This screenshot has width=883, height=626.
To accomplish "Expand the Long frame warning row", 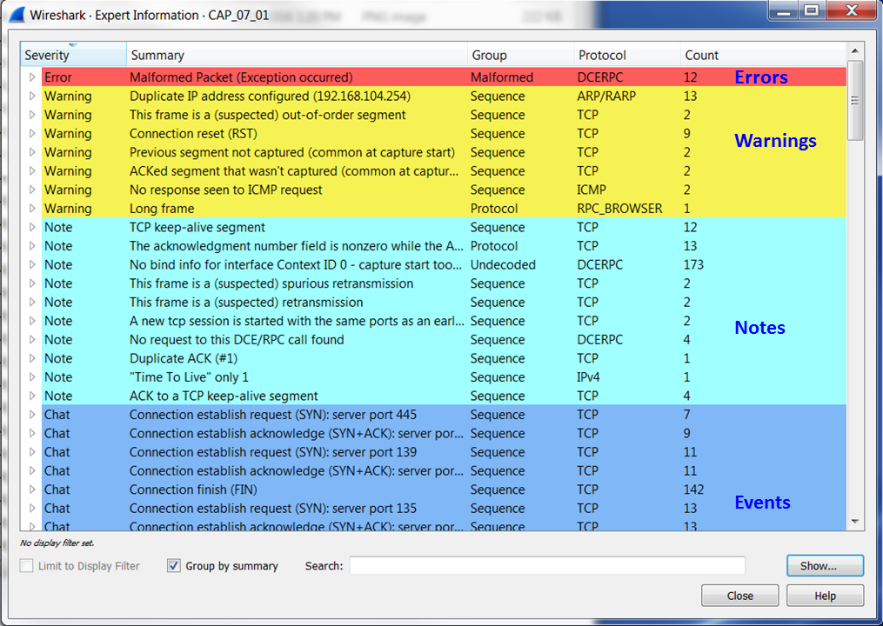I will click(x=32, y=208).
